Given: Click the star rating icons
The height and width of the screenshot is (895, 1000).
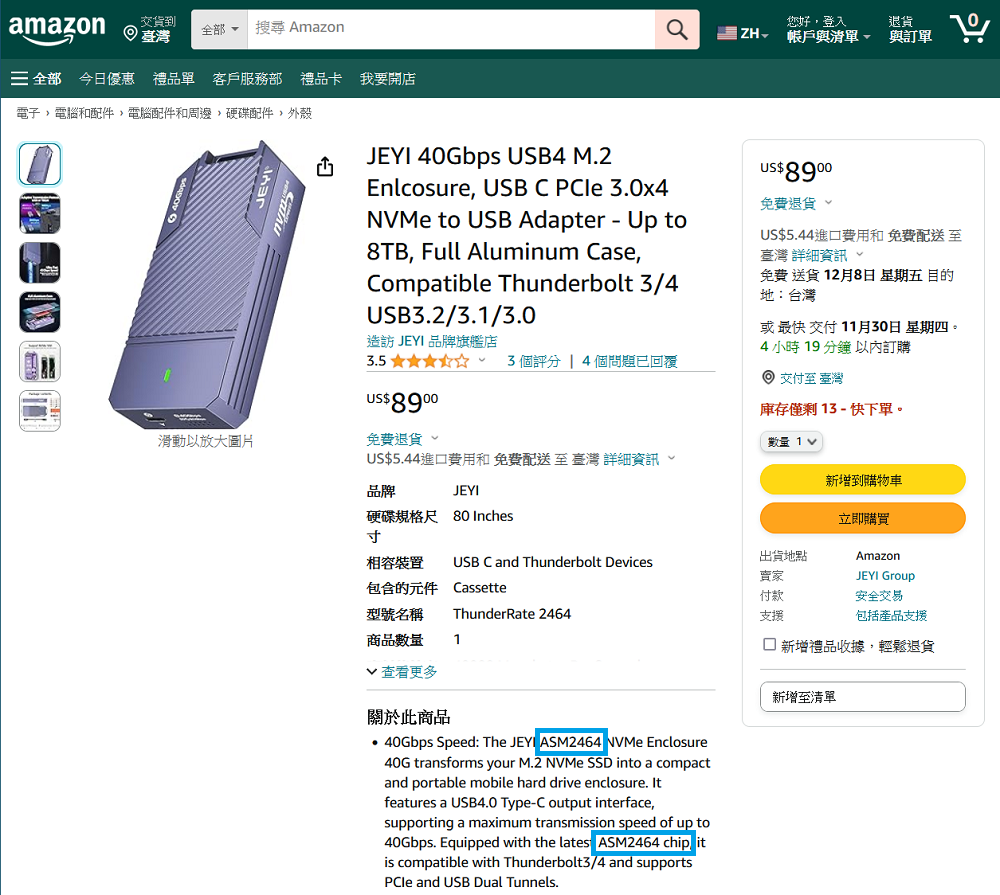Looking at the screenshot, I should (429, 361).
